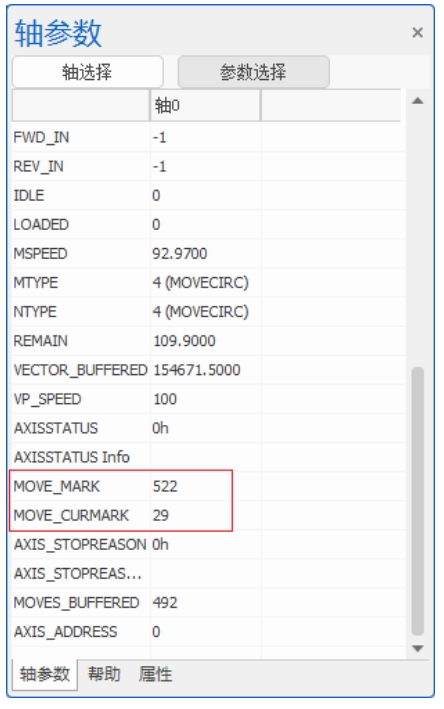Click the scrollbar up arrow
444x709 pixels.
tap(418, 101)
